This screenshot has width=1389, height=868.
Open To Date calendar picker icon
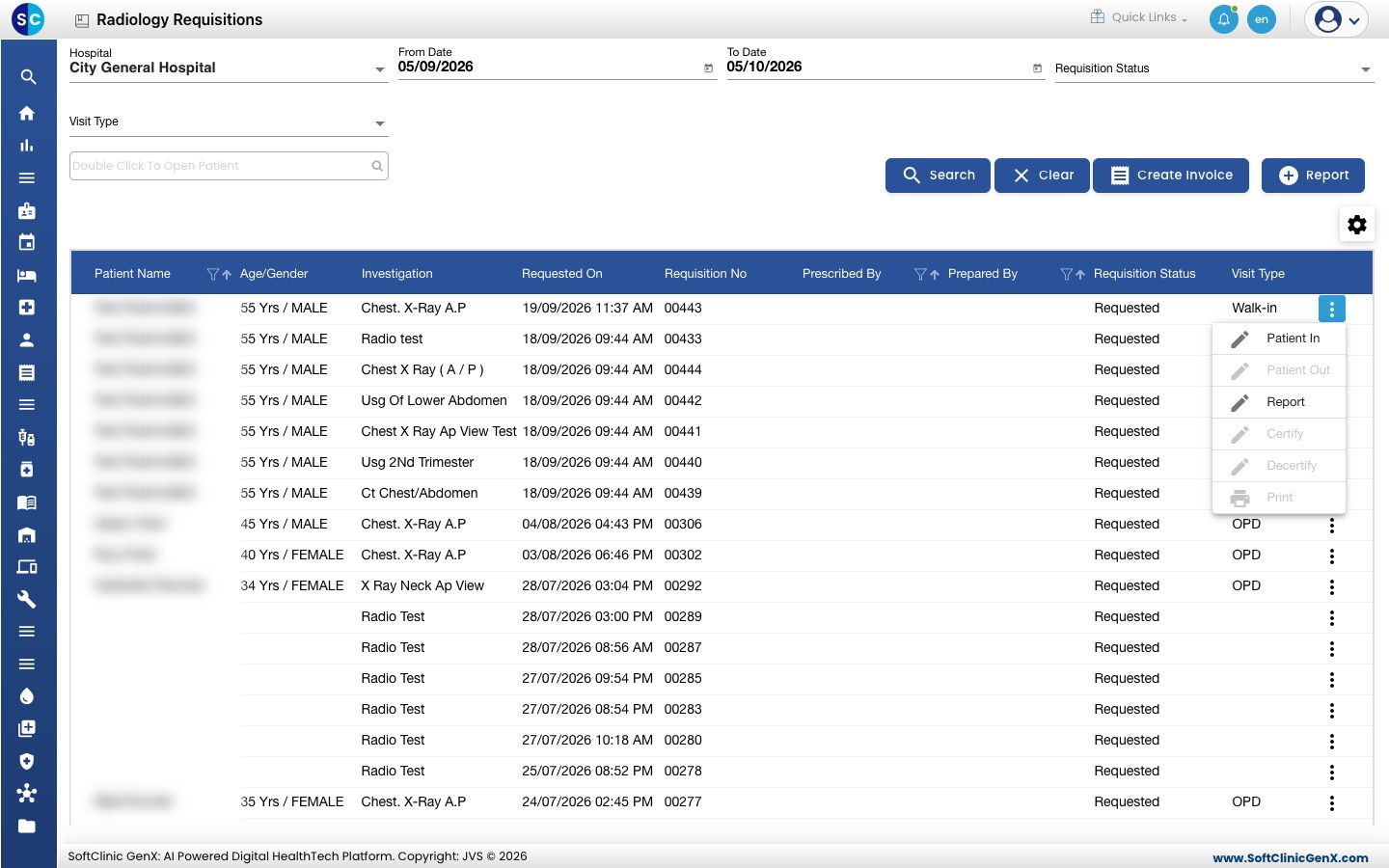(1038, 68)
